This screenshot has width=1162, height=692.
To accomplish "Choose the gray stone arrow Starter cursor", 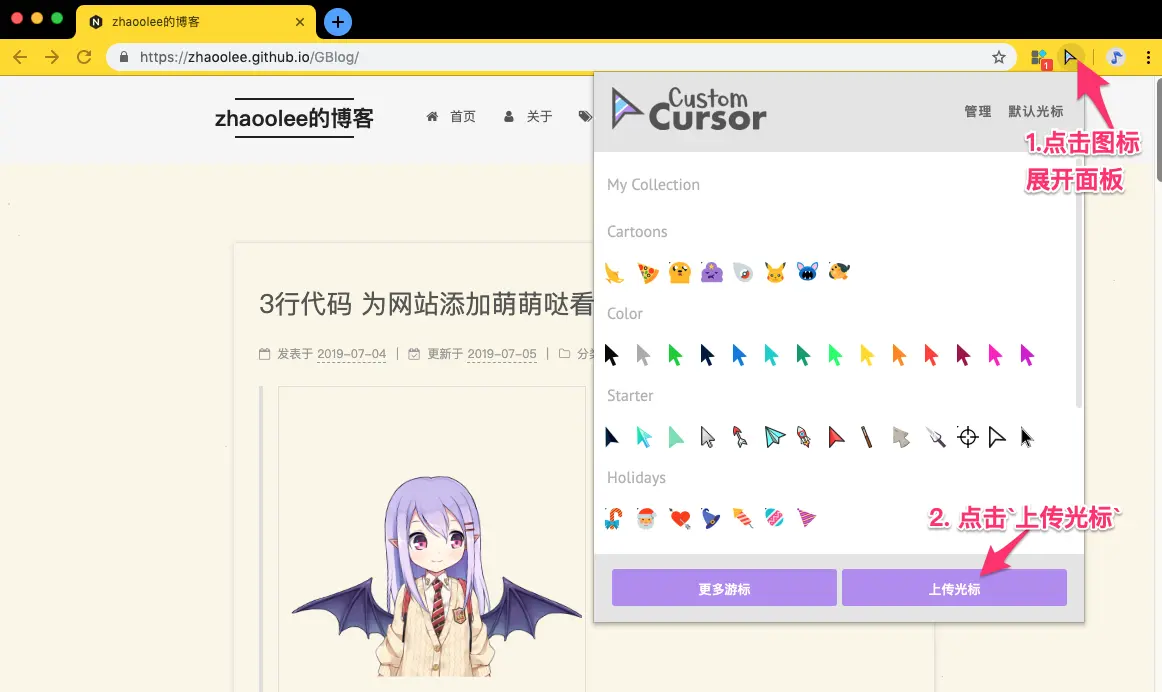I will 900,437.
